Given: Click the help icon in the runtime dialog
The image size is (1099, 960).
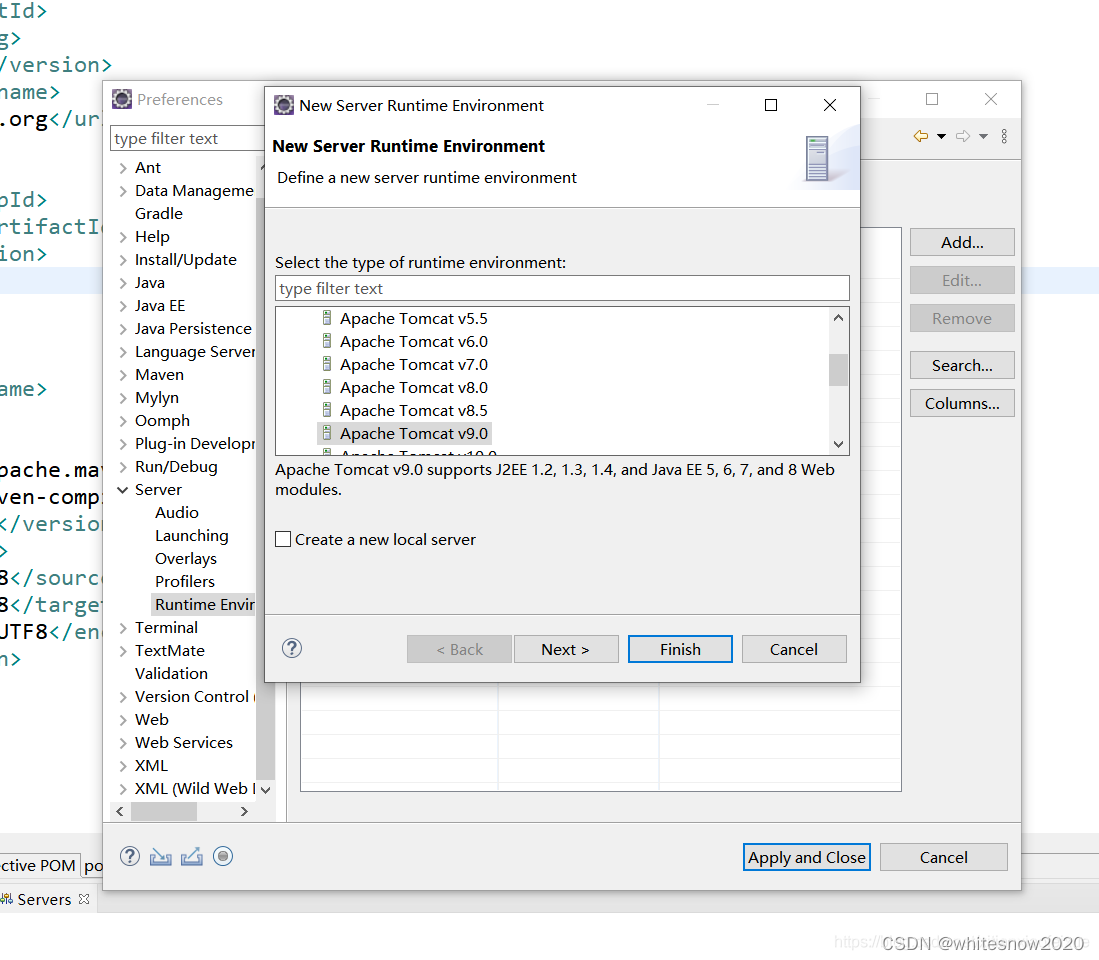Looking at the screenshot, I should coord(291,648).
